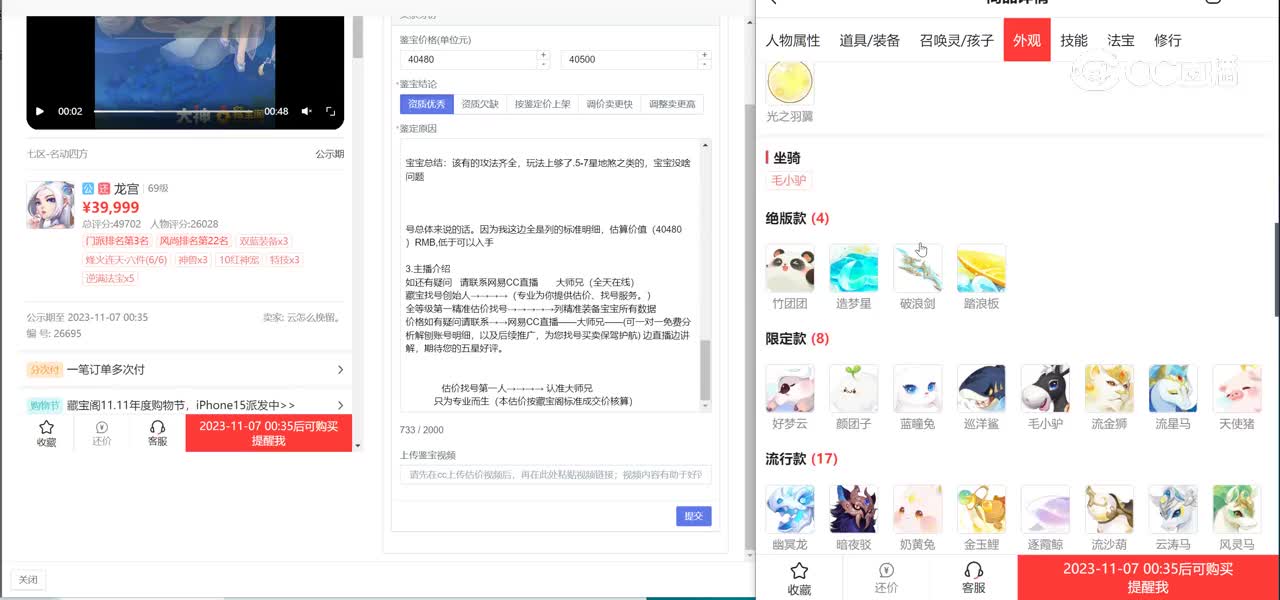This screenshot has width=1280, height=600.
Task: Mute the video volume
Action: [x=306, y=111]
